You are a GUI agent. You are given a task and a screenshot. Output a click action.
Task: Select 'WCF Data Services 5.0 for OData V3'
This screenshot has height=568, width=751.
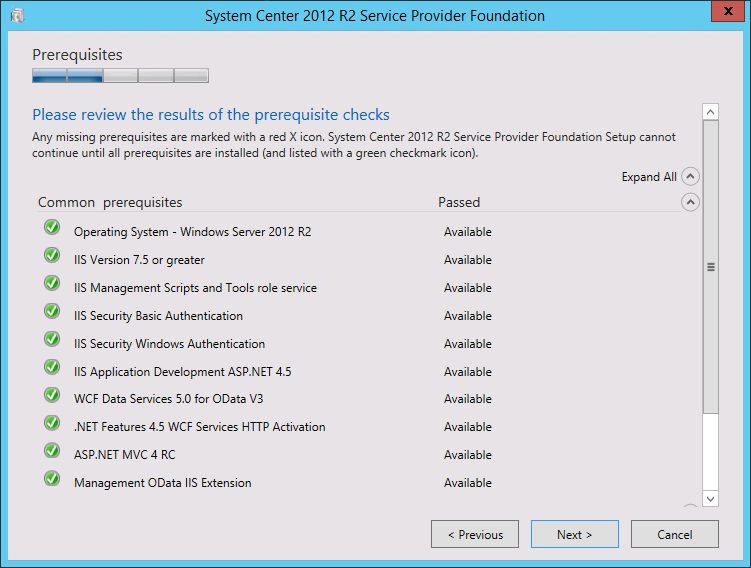[169, 399]
